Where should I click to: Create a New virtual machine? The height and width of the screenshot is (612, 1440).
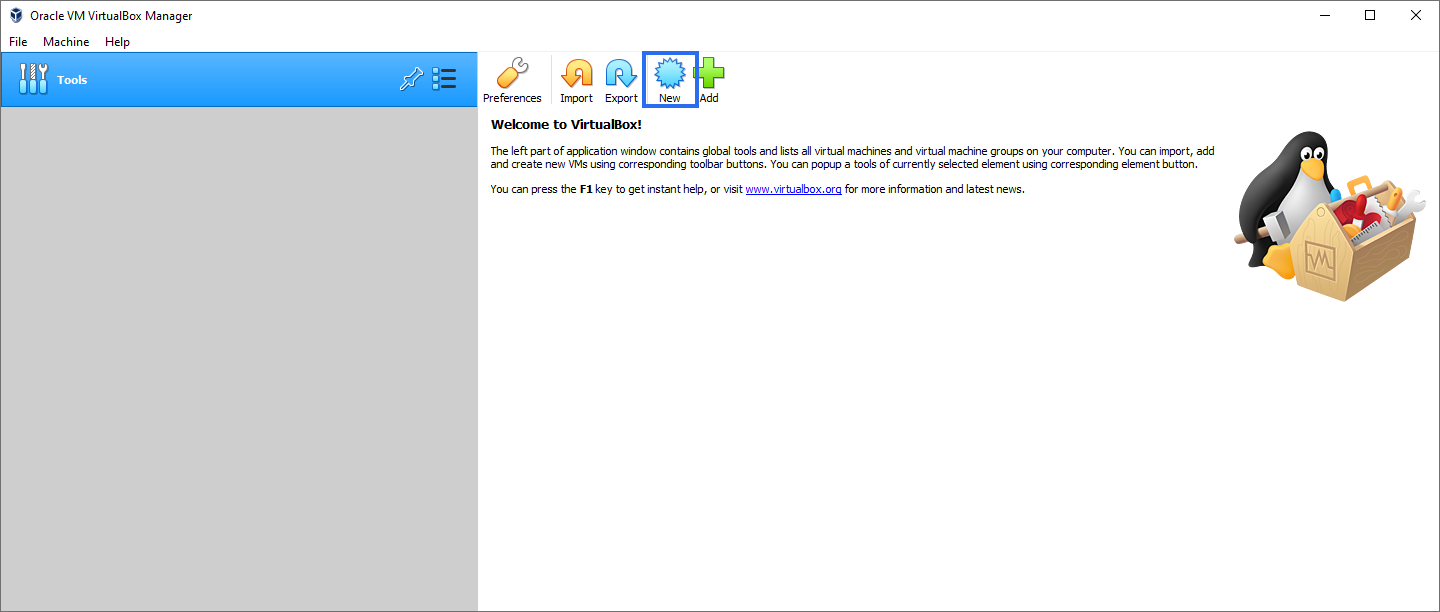click(669, 80)
